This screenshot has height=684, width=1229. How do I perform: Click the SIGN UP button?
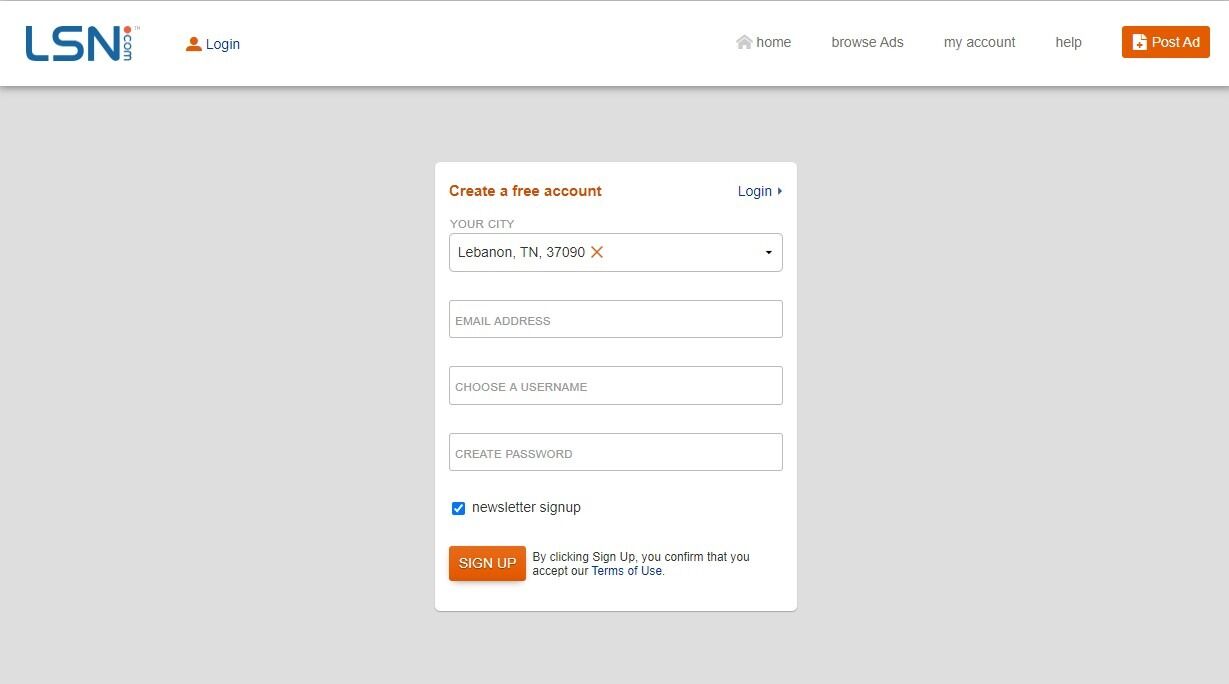(487, 563)
